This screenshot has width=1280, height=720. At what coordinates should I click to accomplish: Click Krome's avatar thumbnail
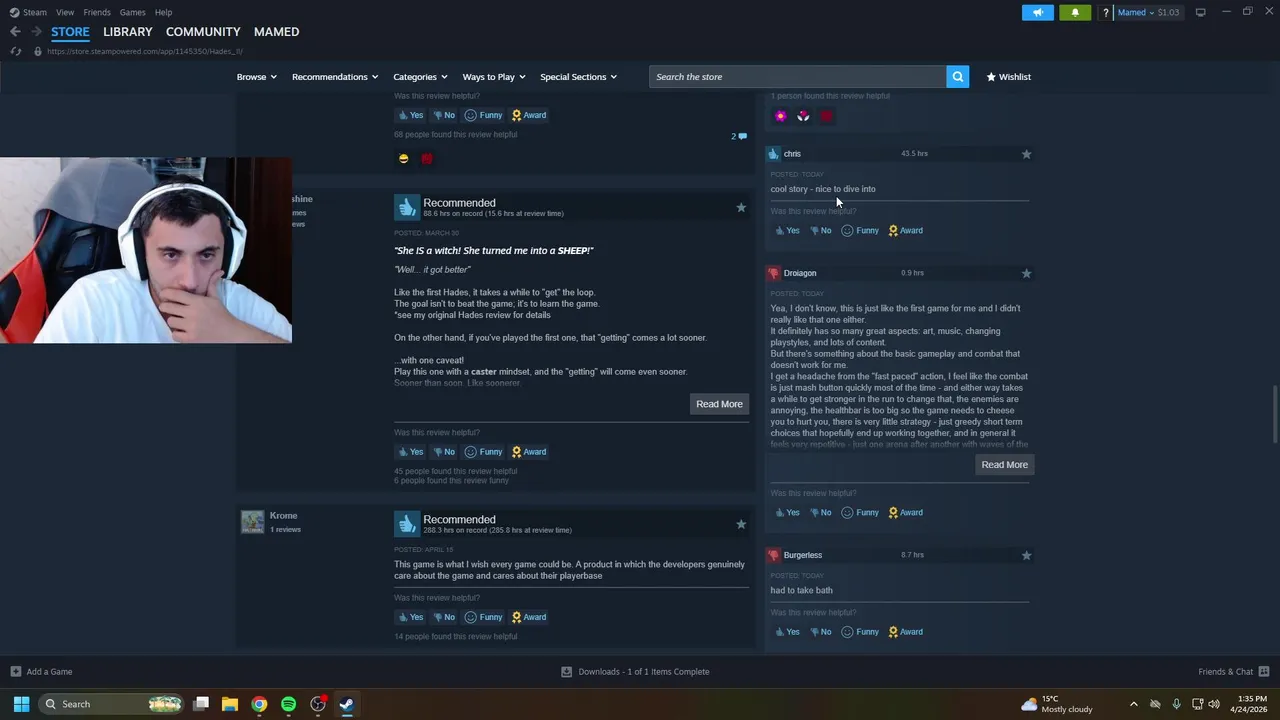pos(252,521)
